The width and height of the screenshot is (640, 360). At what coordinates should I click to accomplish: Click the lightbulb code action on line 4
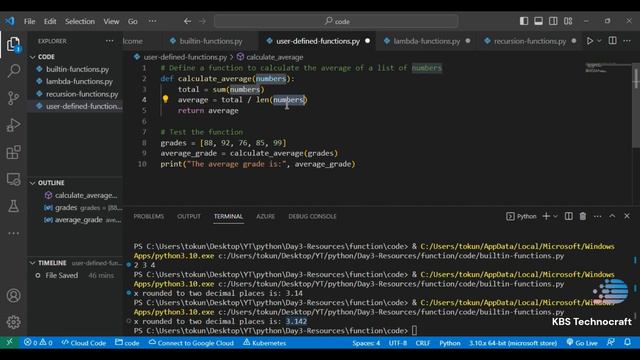165,99
